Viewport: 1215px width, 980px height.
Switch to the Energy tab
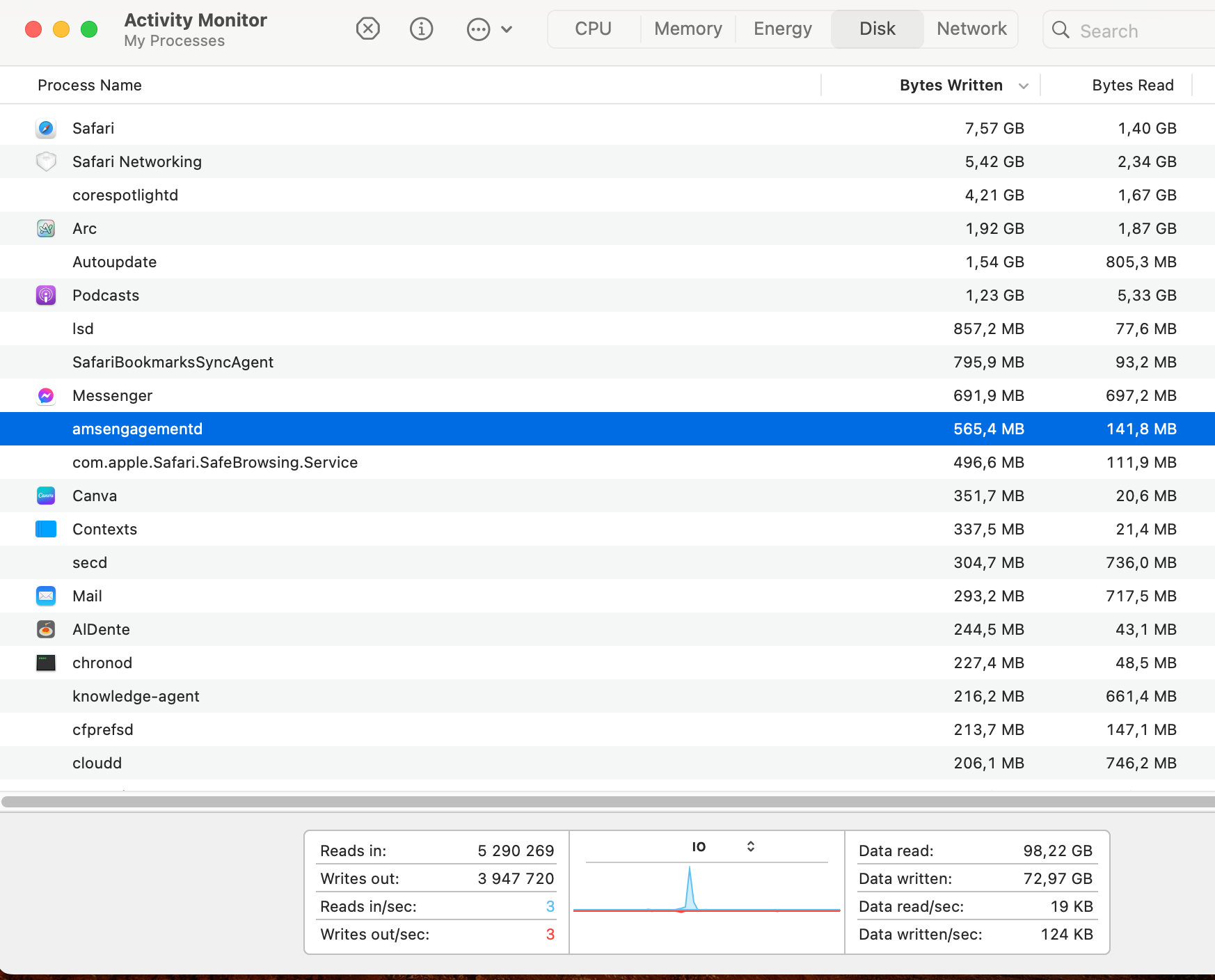pos(783,29)
